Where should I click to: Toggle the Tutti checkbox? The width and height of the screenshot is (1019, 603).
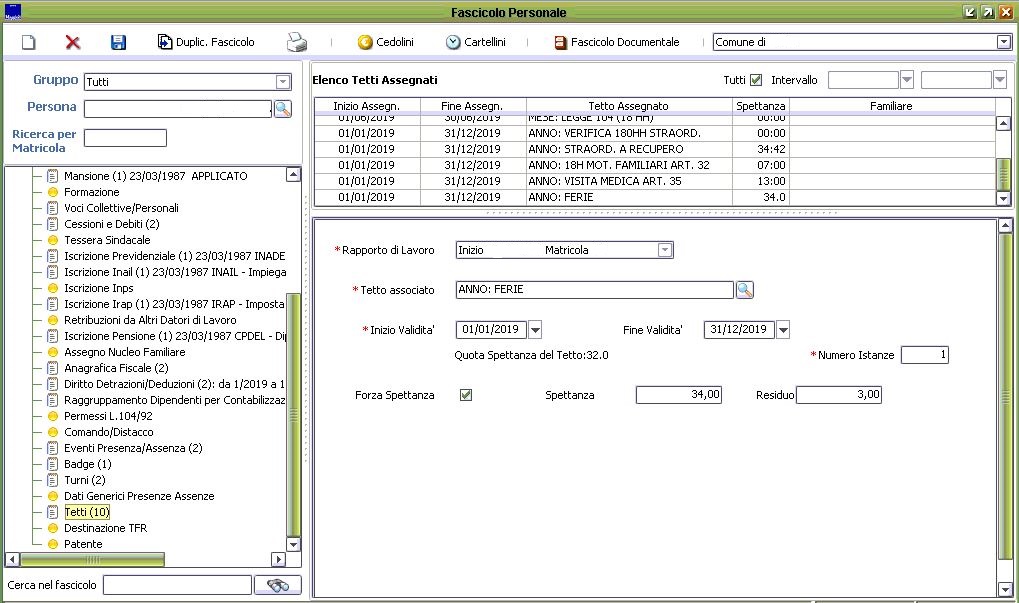pyautogui.click(x=756, y=80)
